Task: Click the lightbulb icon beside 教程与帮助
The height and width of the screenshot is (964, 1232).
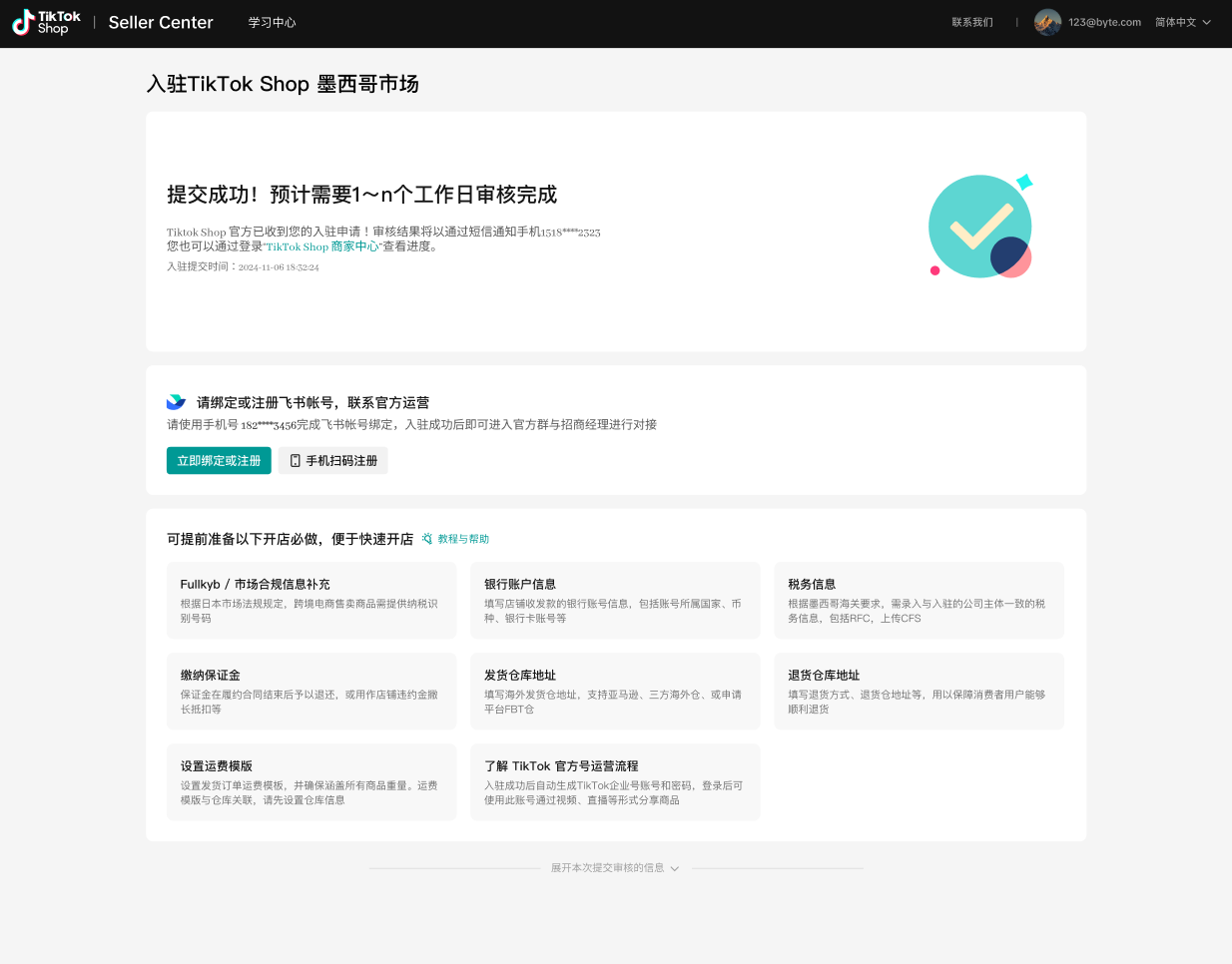Action: pos(427,539)
